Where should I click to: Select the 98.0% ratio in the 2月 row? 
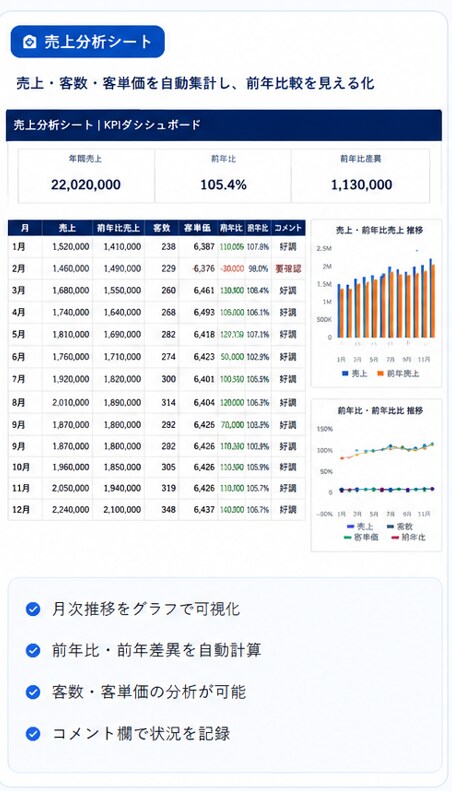click(x=258, y=269)
